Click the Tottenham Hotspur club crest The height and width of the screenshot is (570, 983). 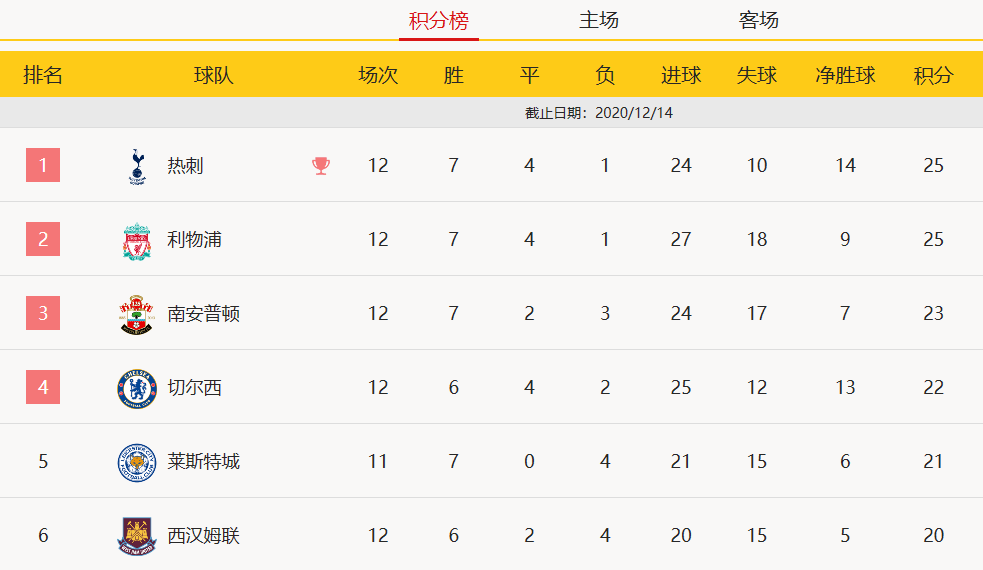(137, 166)
